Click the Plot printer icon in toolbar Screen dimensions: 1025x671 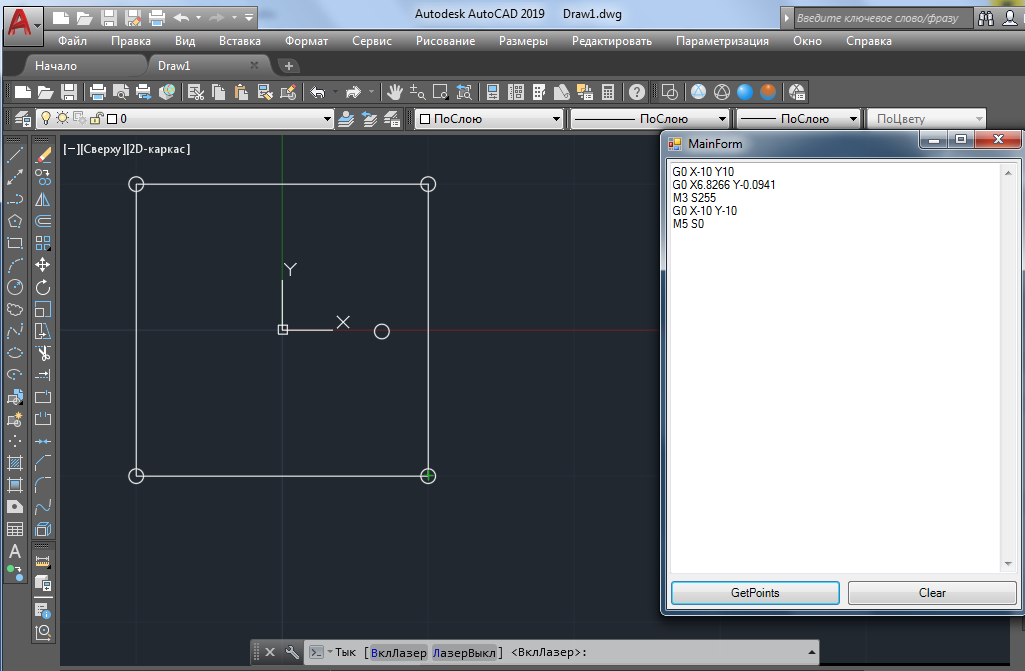97,92
